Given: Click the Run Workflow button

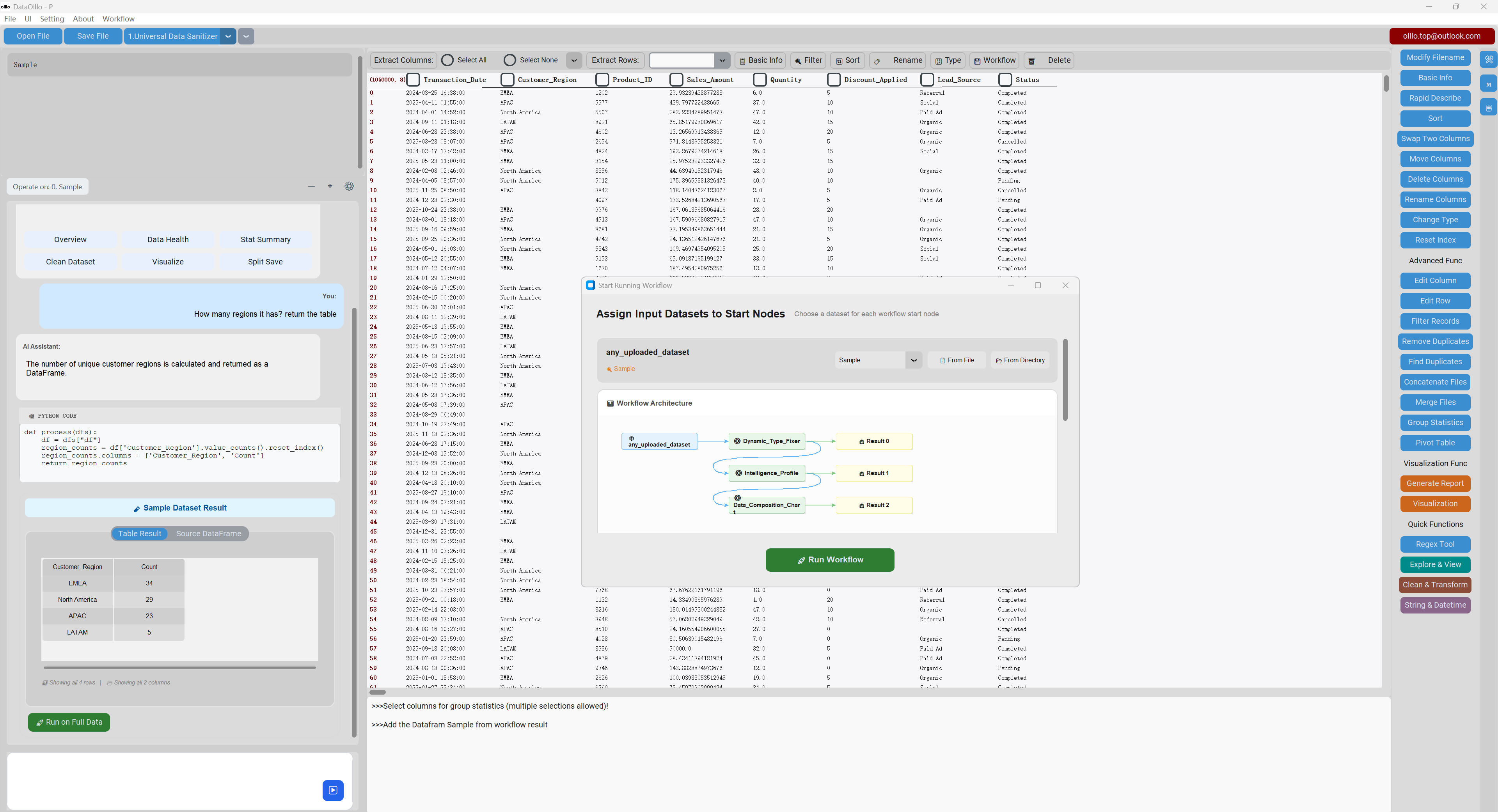Looking at the screenshot, I should (x=829, y=560).
